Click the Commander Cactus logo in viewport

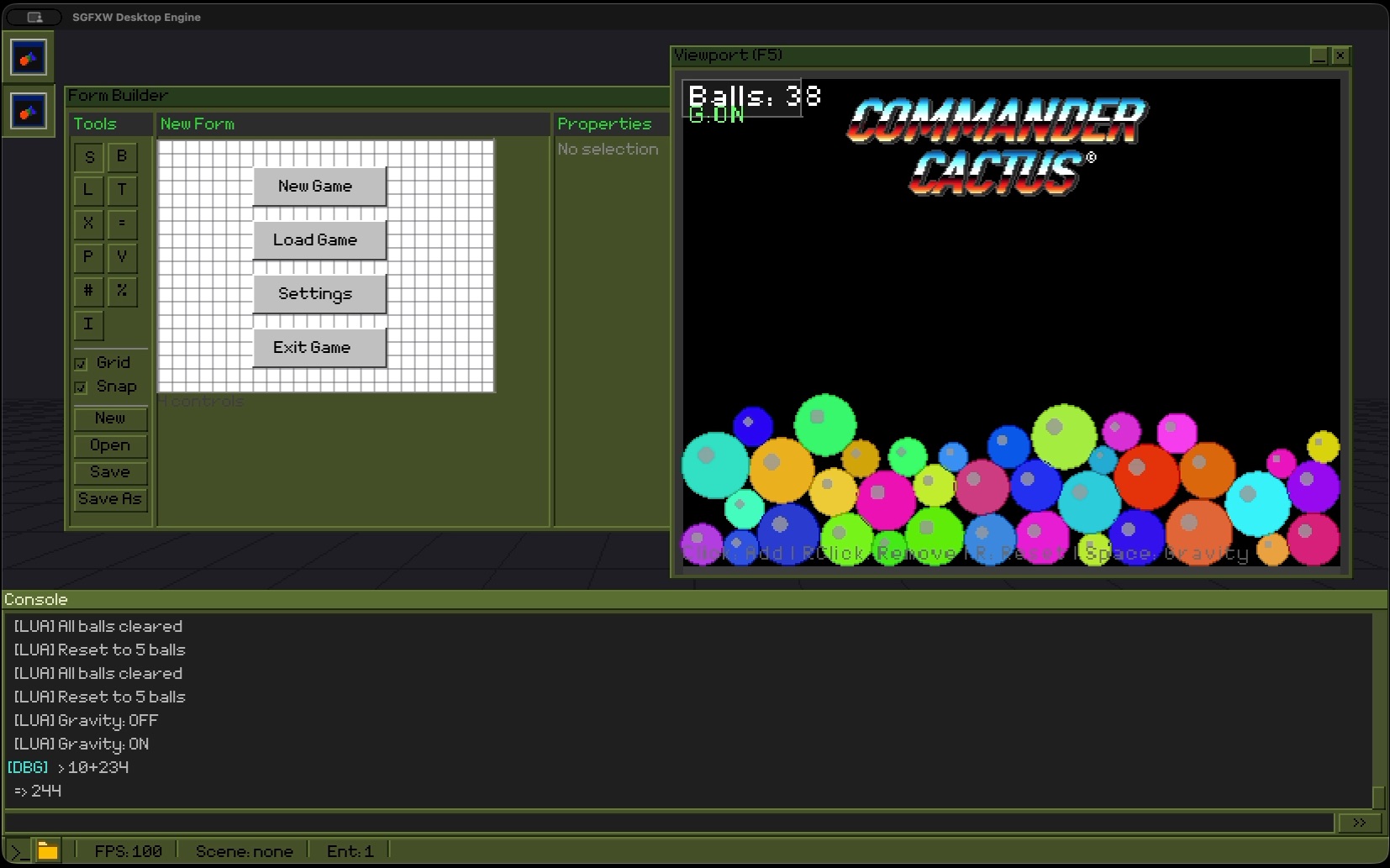(997, 146)
